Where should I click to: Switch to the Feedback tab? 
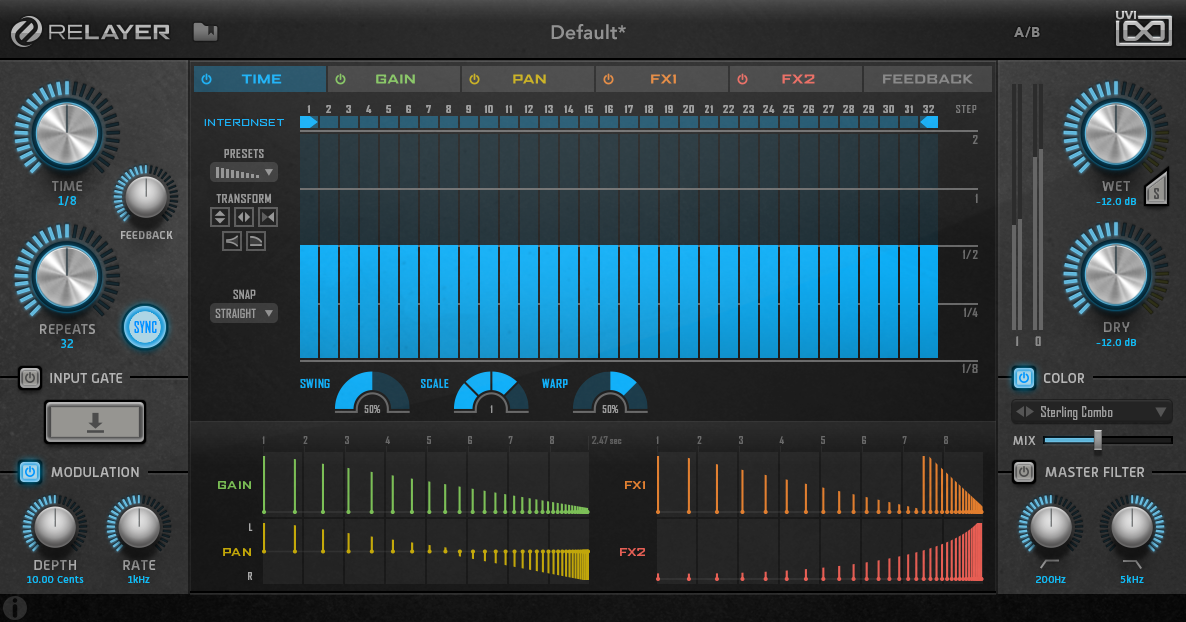(927, 79)
